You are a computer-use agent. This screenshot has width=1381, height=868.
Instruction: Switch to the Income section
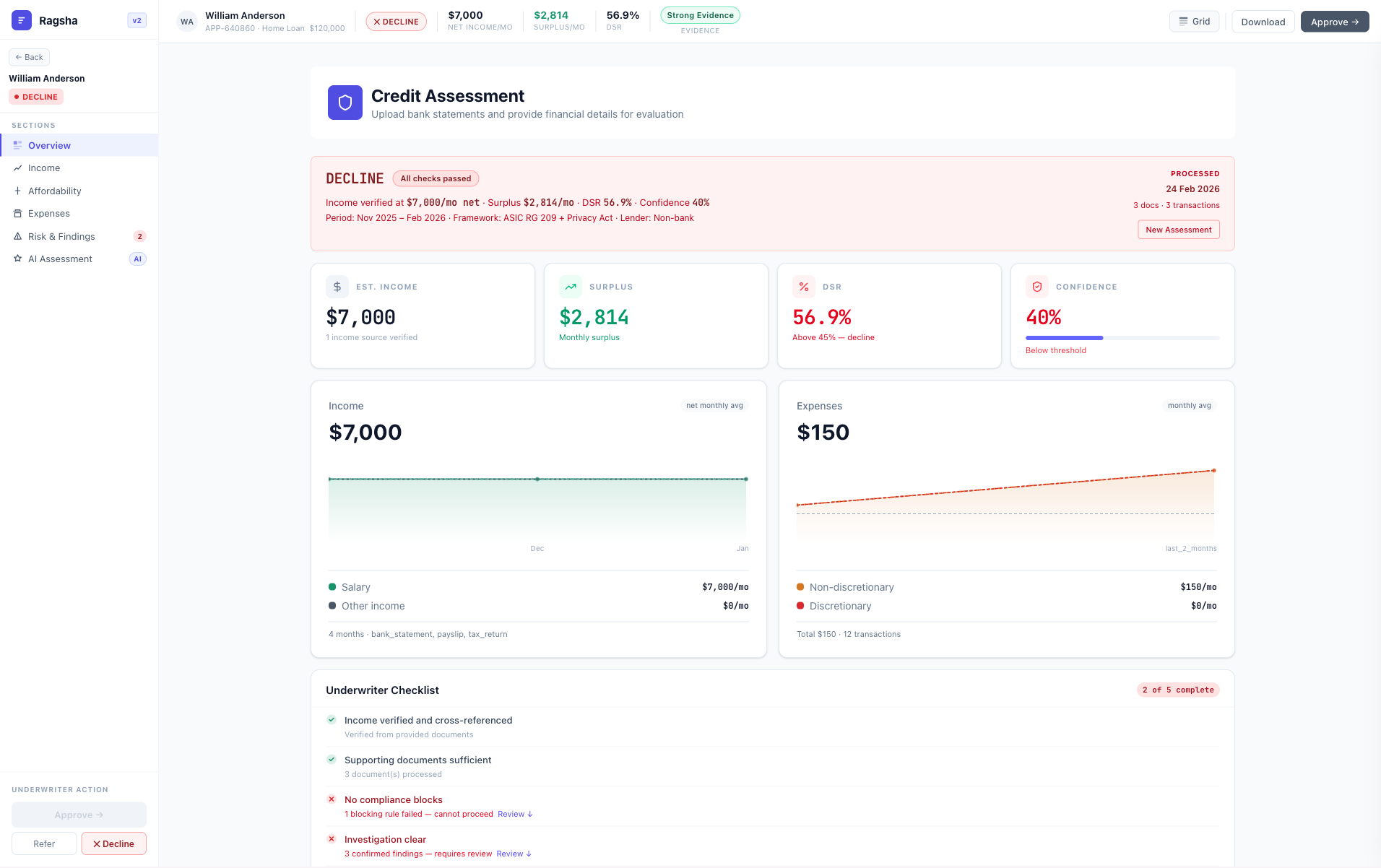tap(45, 168)
